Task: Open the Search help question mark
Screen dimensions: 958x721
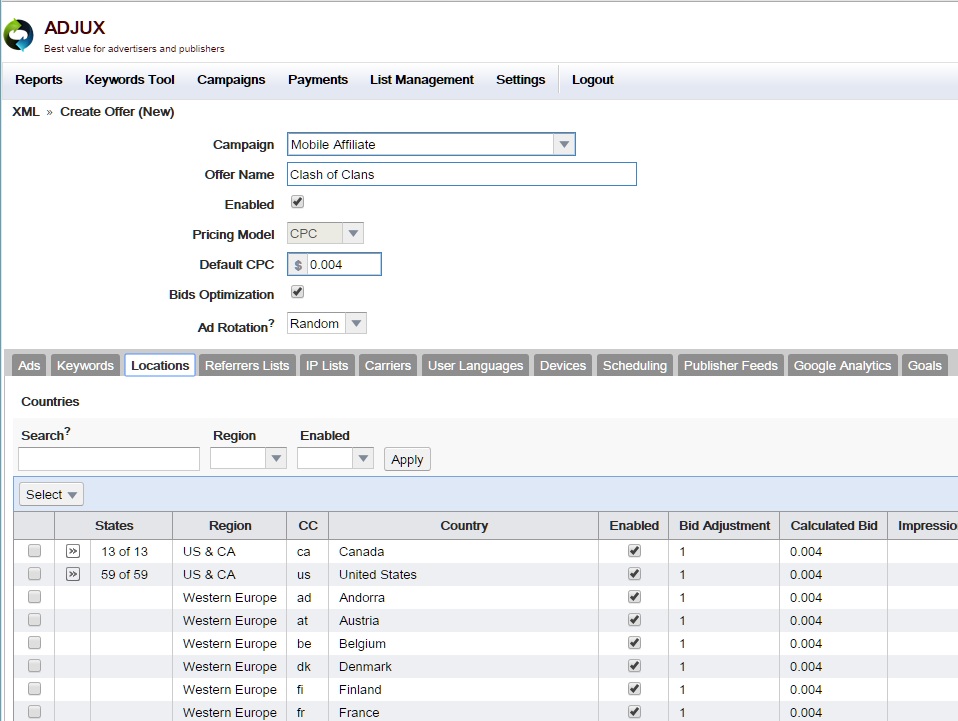Action: tap(67, 431)
